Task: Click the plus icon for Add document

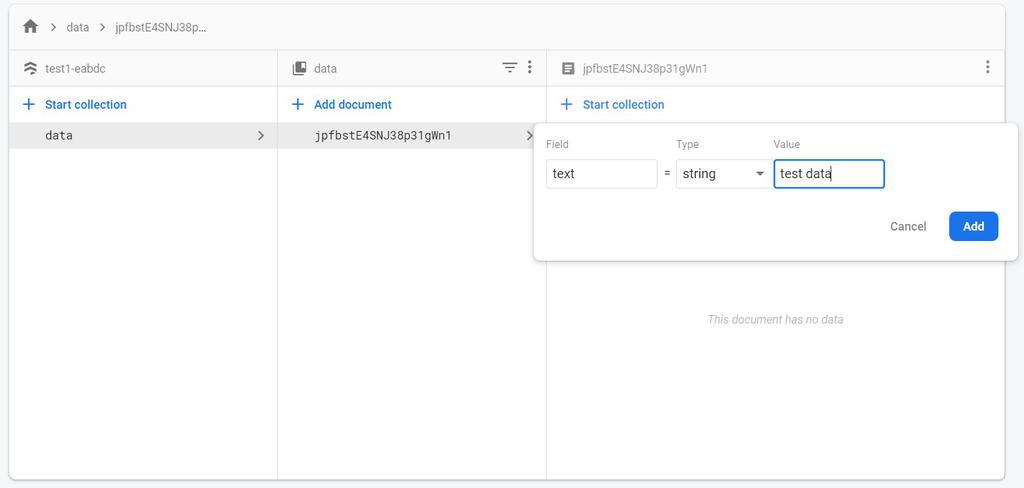Action: click(x=297, y=104)
